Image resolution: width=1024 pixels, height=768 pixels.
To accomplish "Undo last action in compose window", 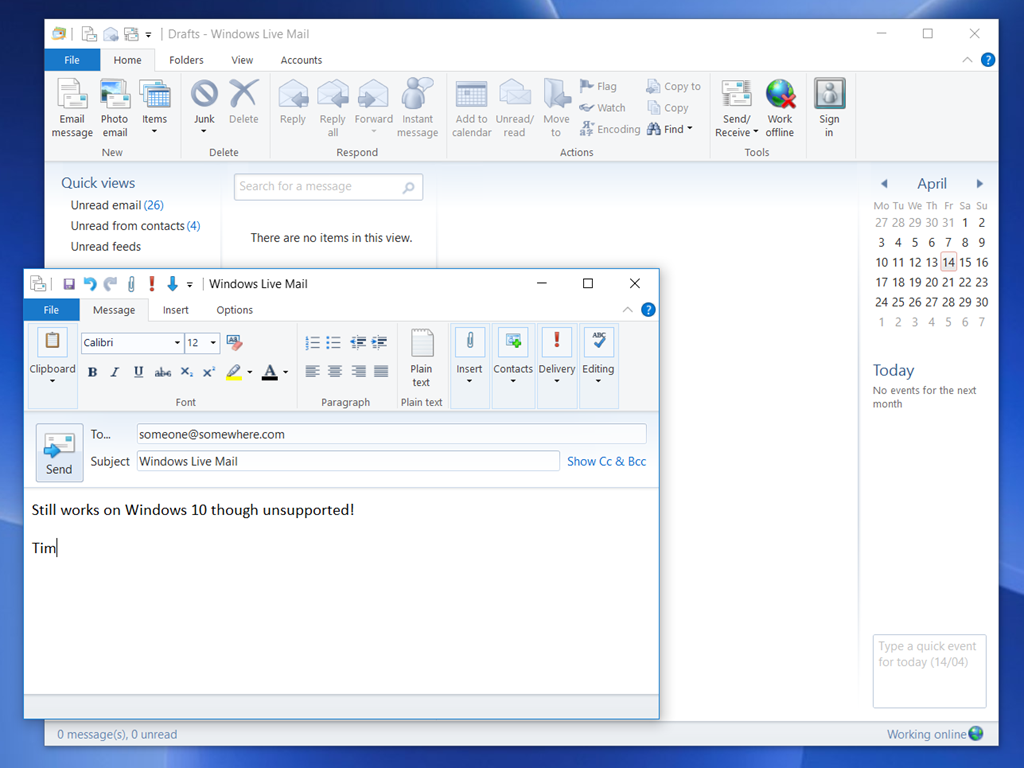I will (x=90, y=284).
